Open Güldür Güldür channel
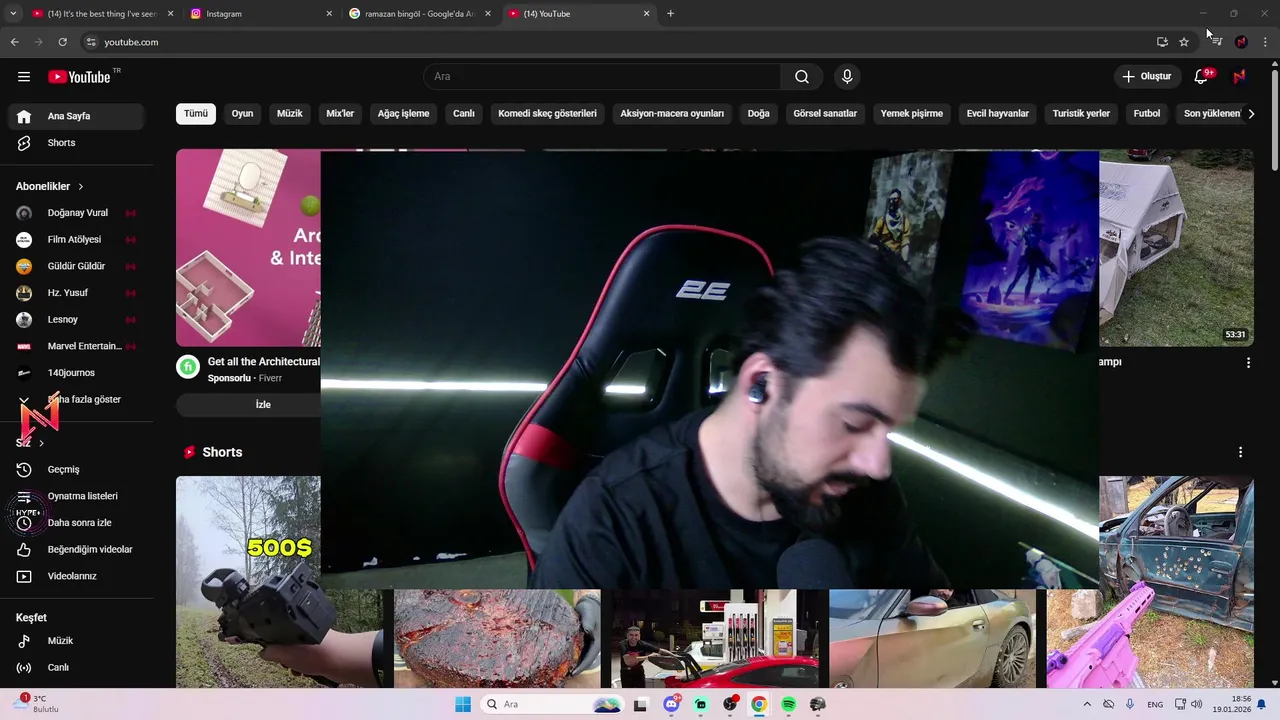 [78, 266]
